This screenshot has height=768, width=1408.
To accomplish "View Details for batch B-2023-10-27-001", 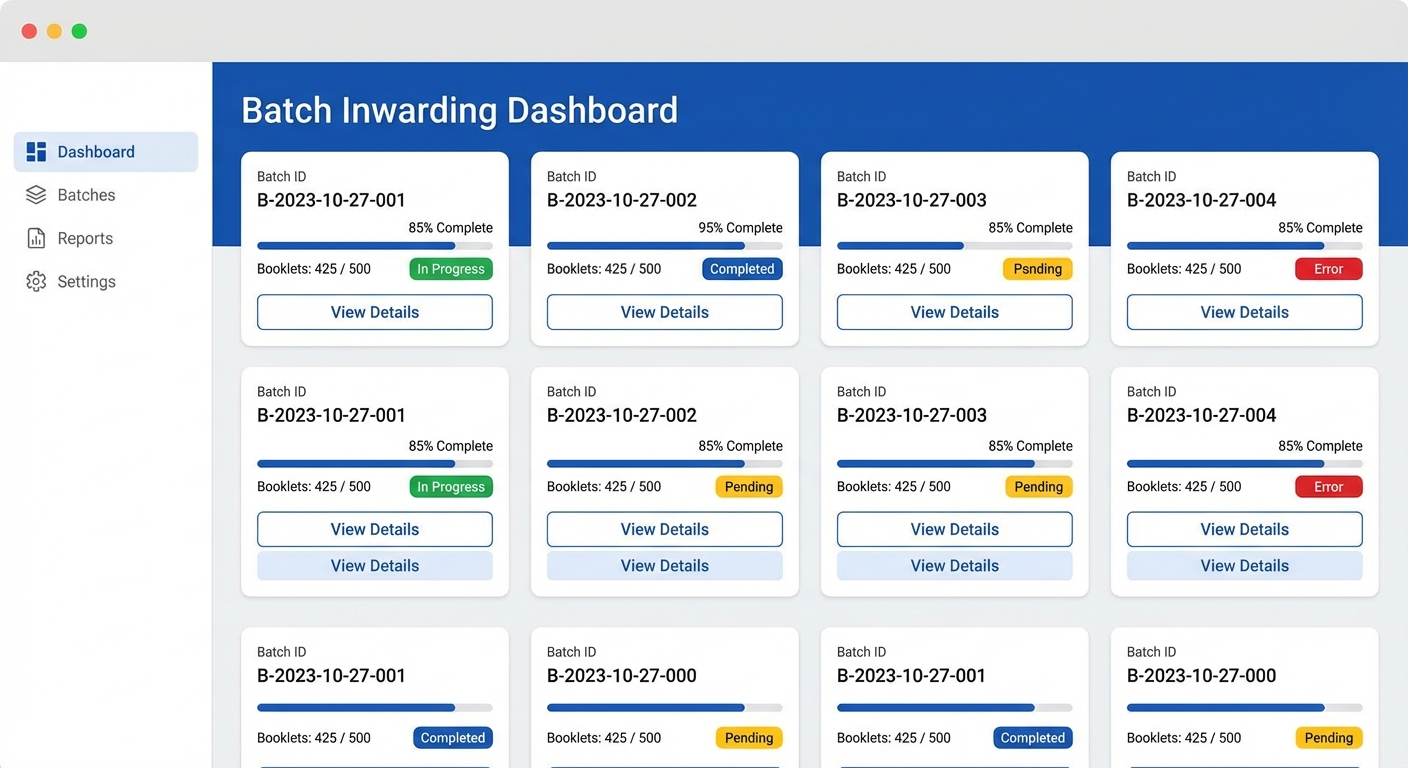I will click(374, 312).
